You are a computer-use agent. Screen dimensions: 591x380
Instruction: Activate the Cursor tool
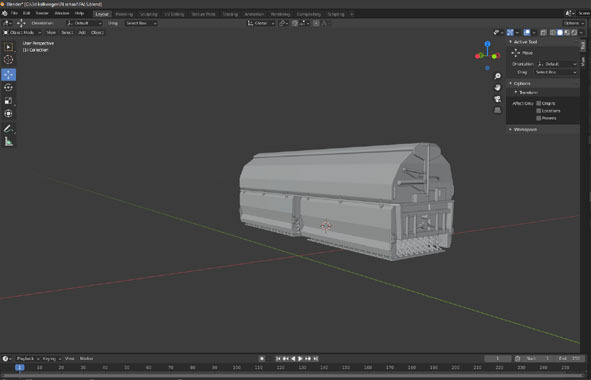[x=8, y=60]
